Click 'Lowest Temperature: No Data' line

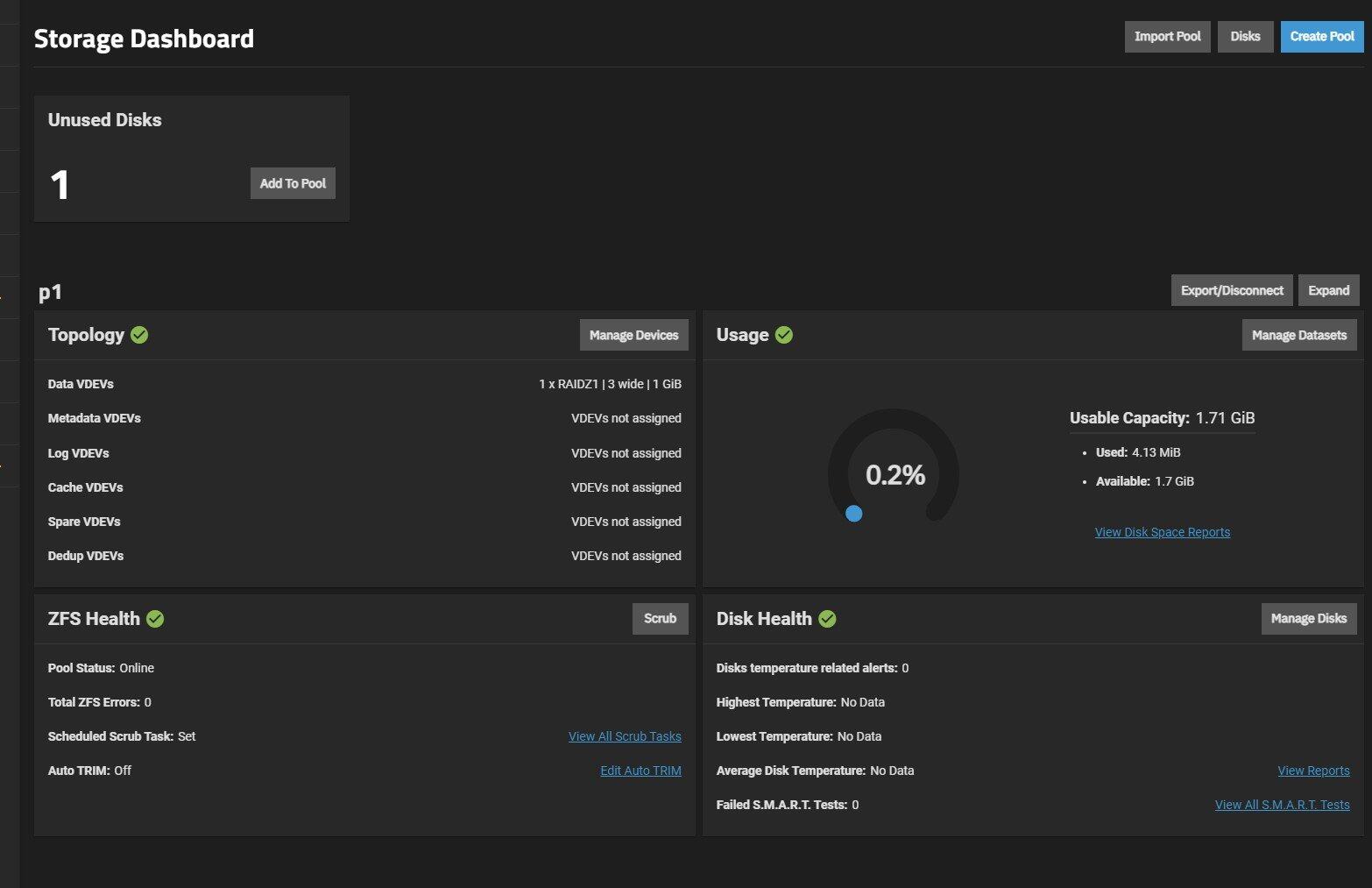click(x=798, y=736)
